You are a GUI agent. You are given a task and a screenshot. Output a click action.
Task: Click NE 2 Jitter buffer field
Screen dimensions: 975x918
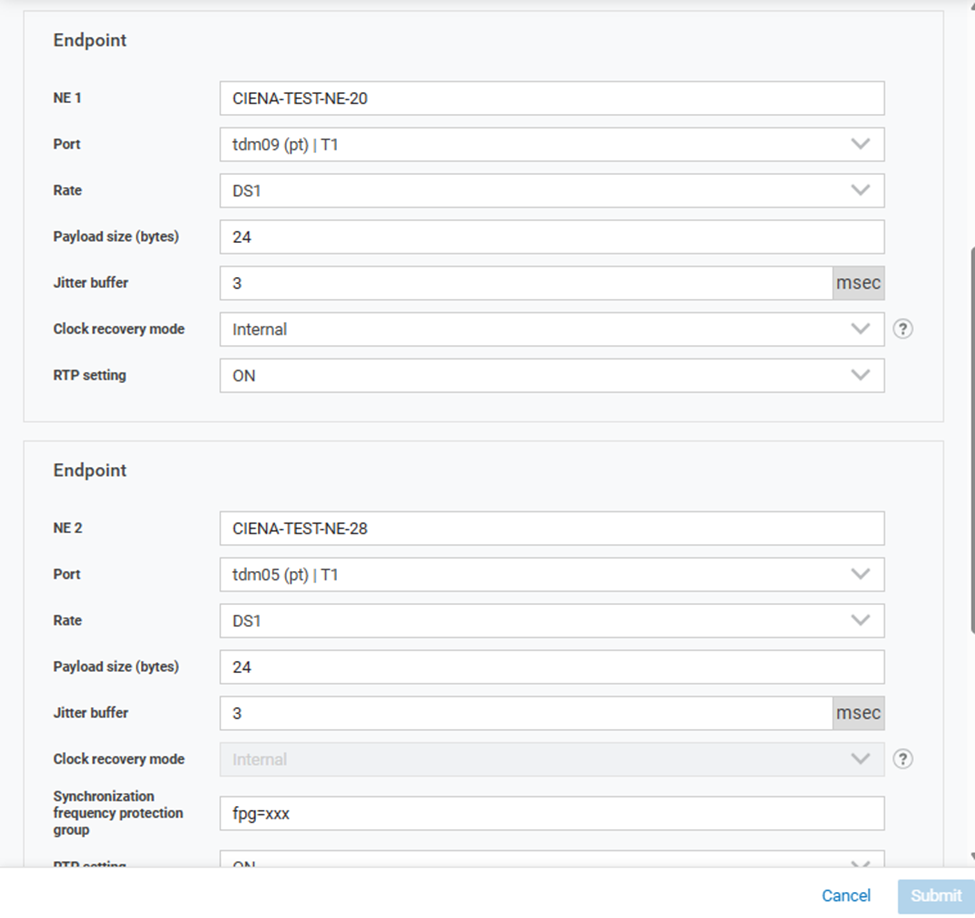526,713
